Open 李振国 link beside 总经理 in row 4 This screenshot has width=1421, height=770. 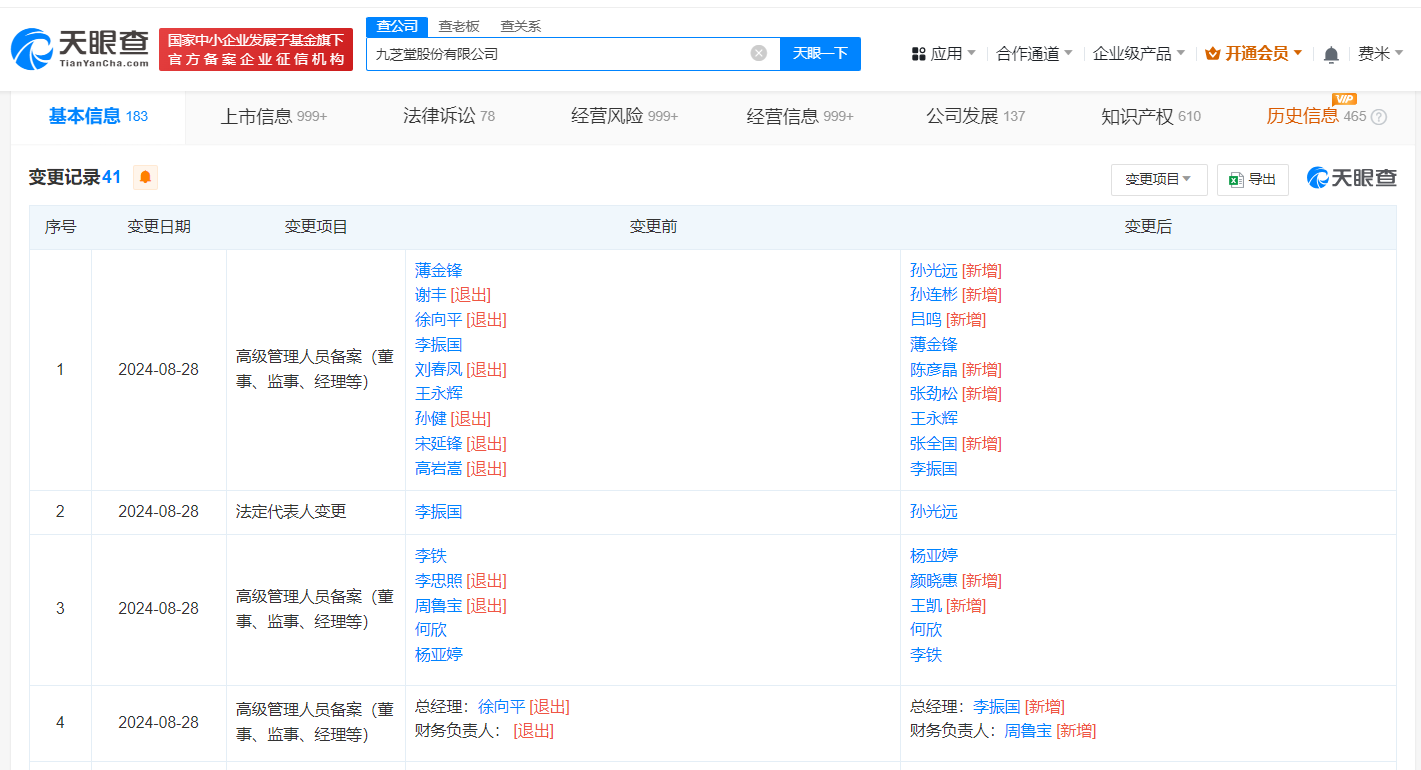click(997, 707)
